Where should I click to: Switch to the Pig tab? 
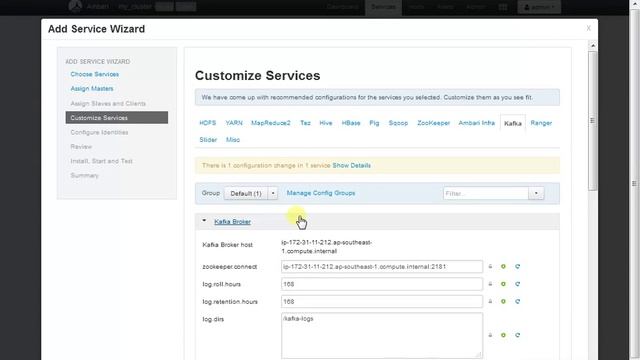(x=374, y=123)
